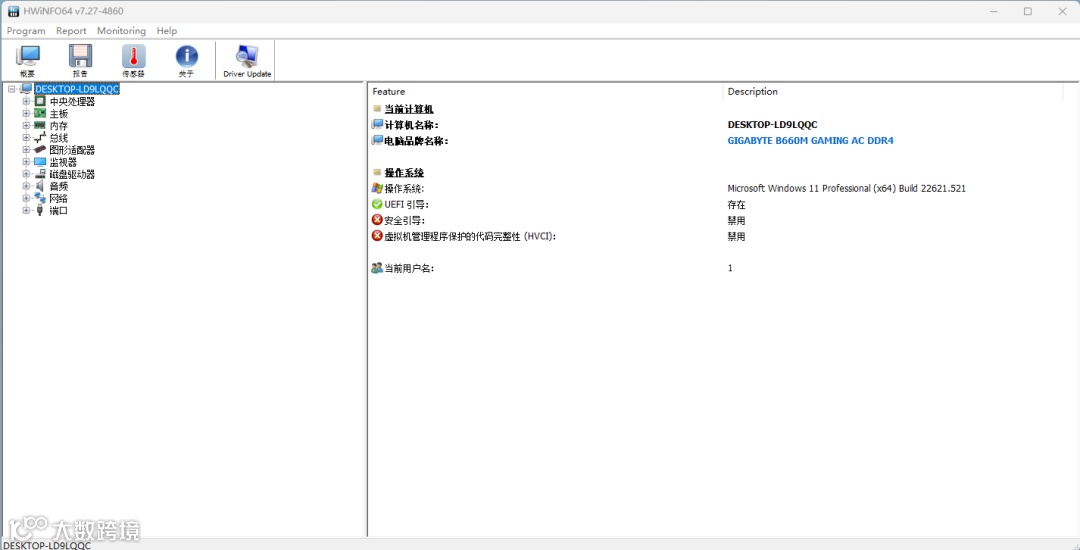Select the 中央处理器 tree label
Viewport: 1080px width, 550px height.
click(72, 101)
